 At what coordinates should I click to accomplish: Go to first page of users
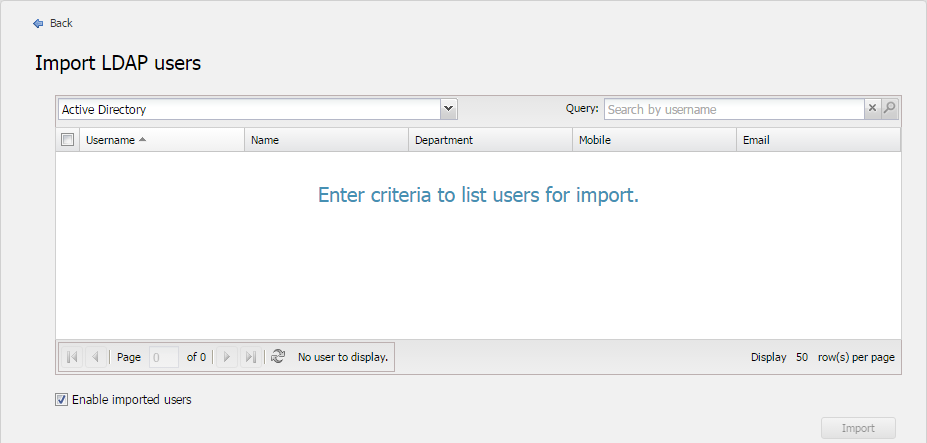pyautogui.click(x=73, y=357)
